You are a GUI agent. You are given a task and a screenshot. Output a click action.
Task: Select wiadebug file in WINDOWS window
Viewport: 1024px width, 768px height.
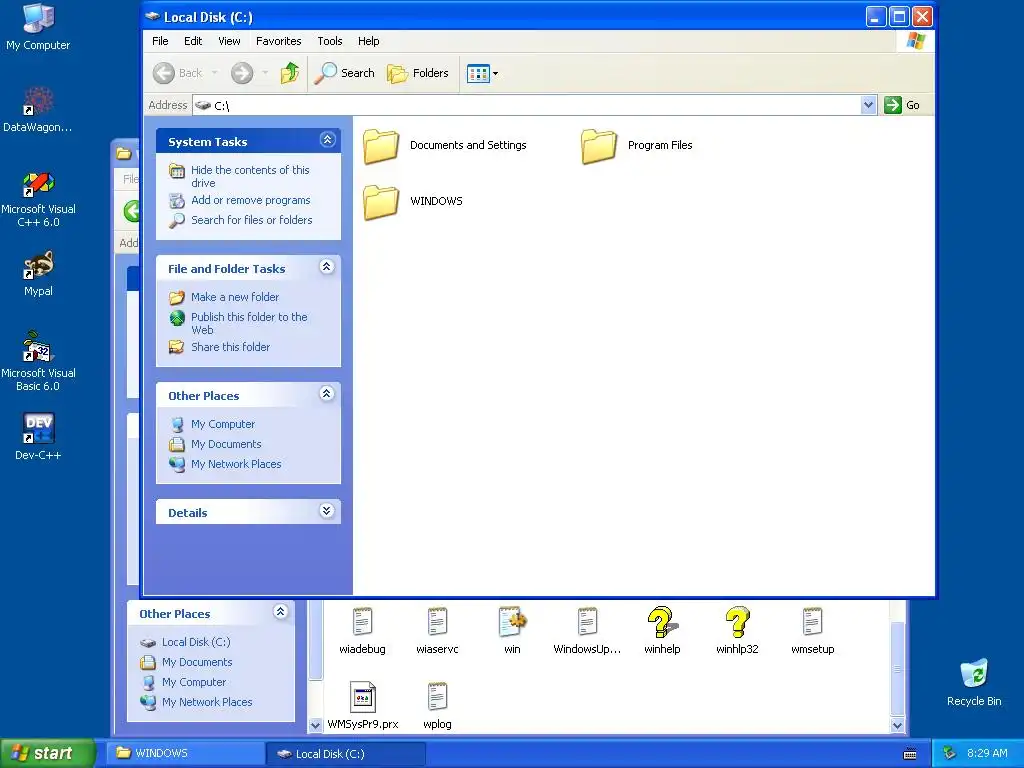coord(362,631)
